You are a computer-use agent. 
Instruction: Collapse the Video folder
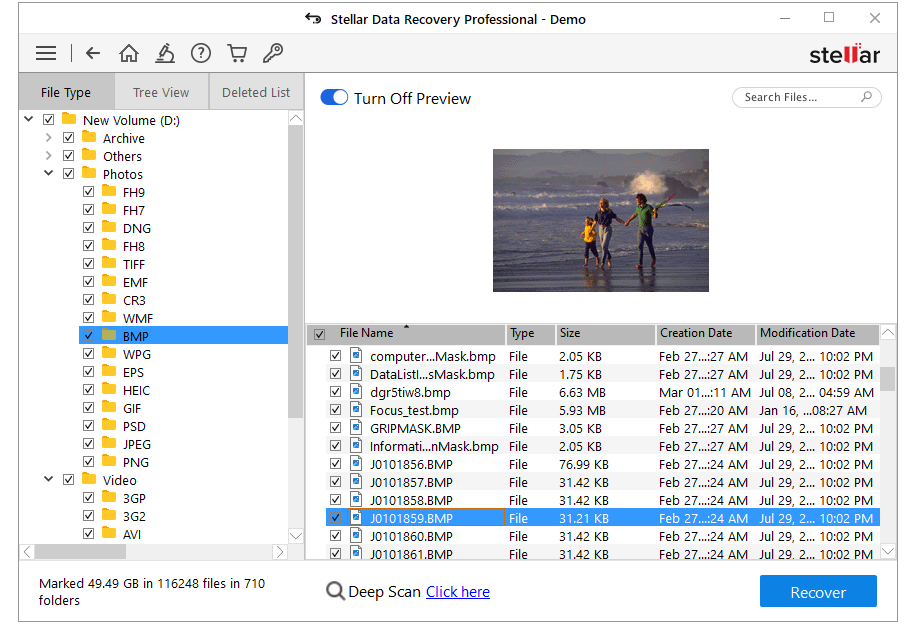click(x=48, y=479)
